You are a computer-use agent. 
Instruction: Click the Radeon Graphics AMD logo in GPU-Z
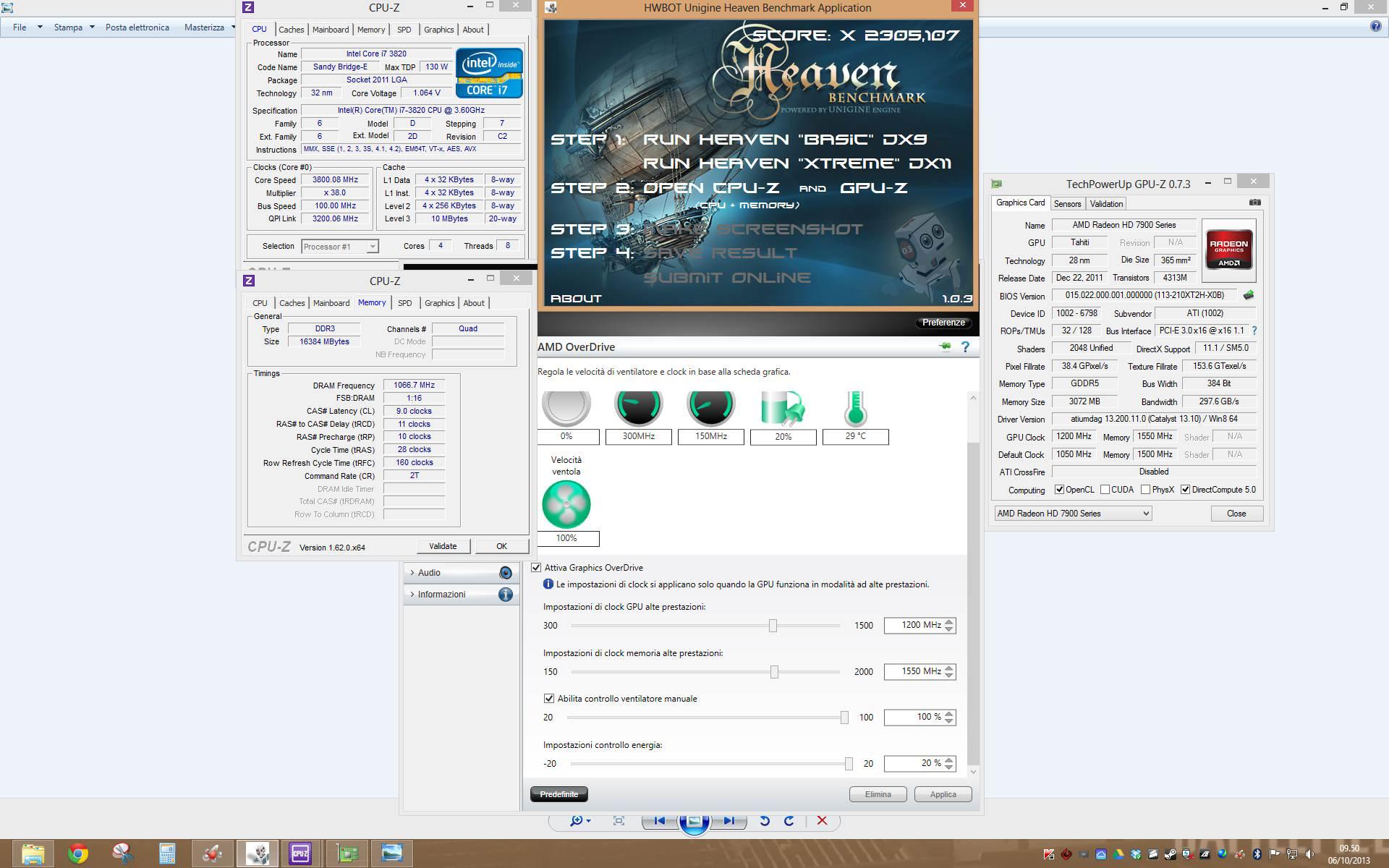(x=1228, y=250)
